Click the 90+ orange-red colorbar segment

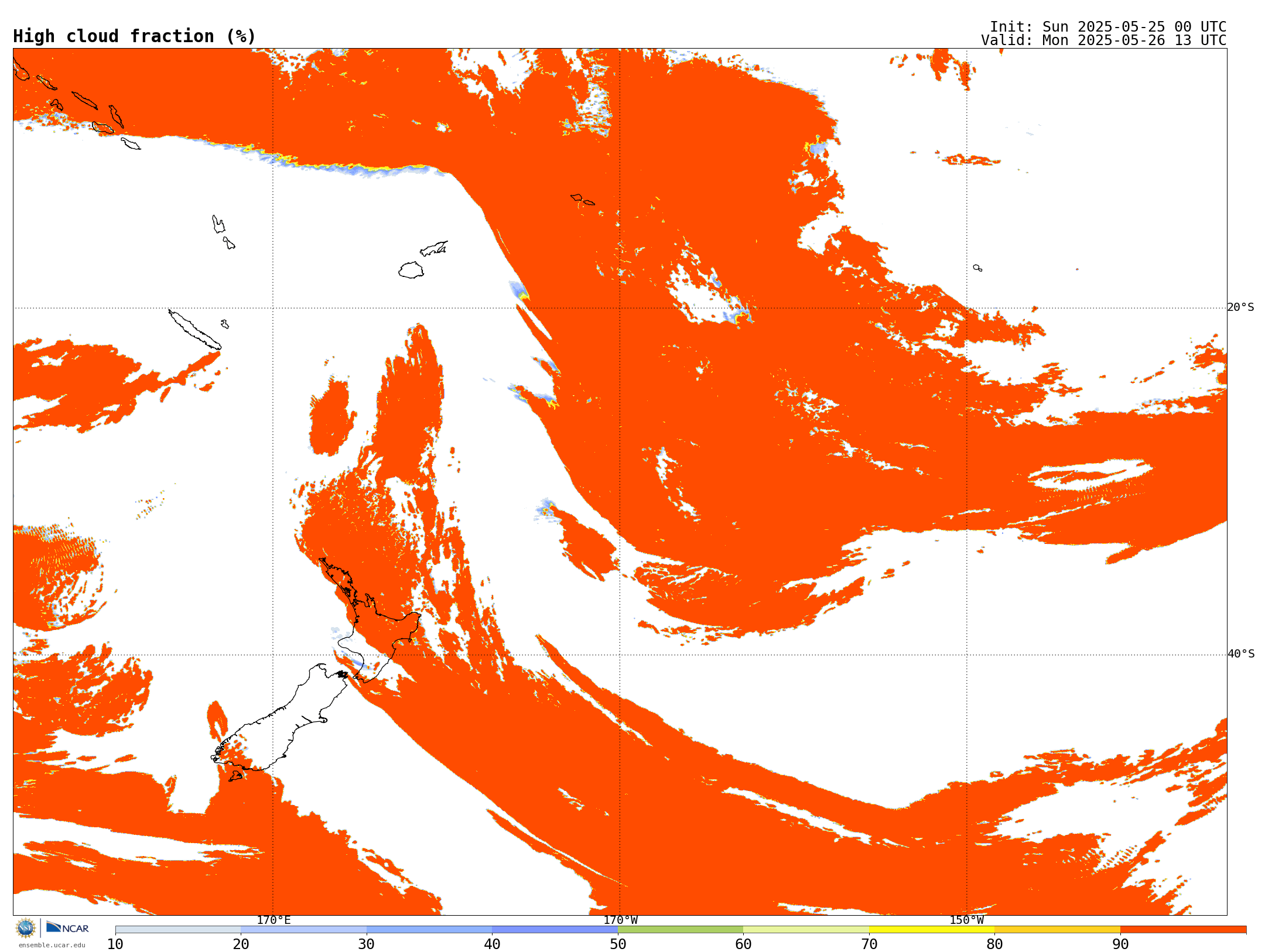tap(1183, 930)
